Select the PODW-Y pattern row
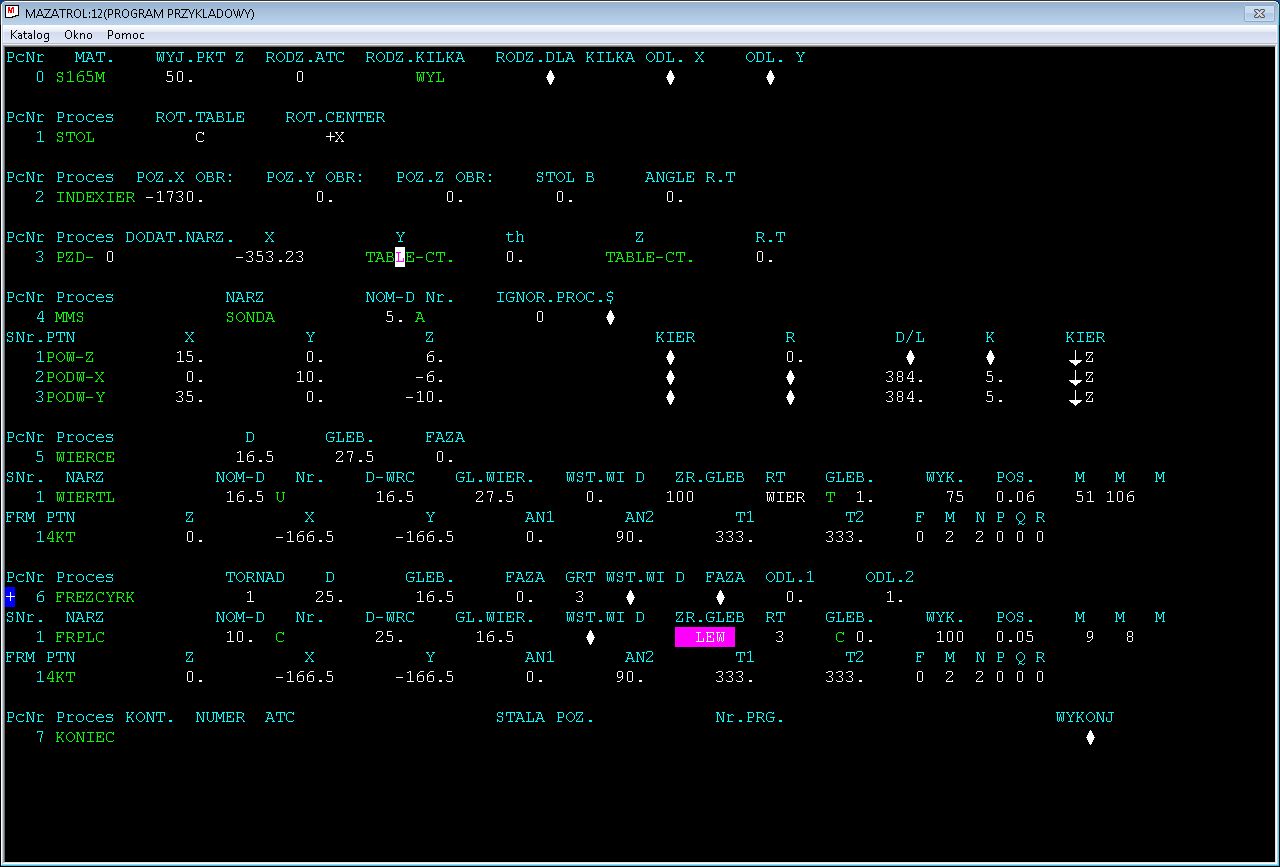Viewport: 1280px width, 867px height. 75,397
